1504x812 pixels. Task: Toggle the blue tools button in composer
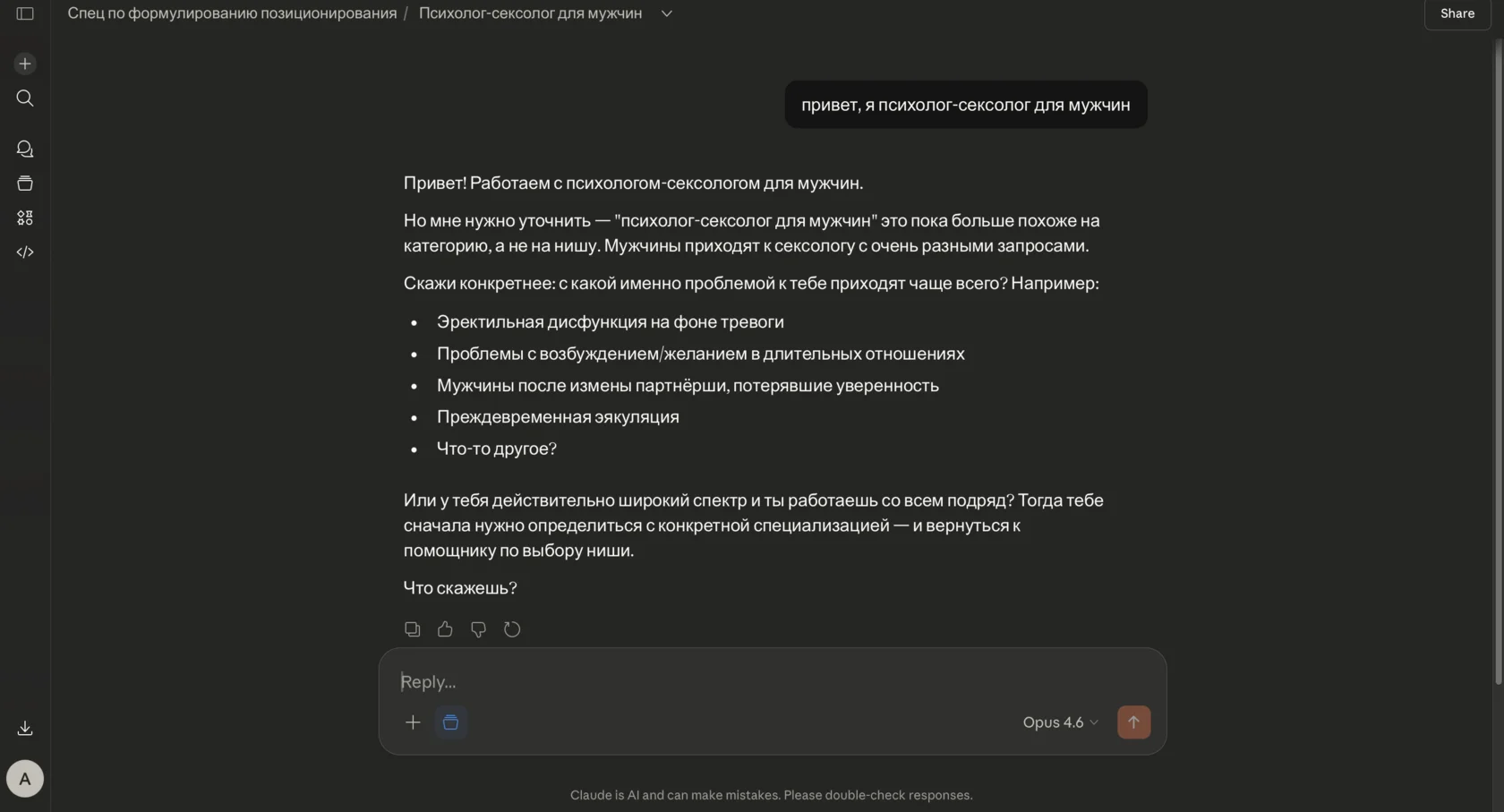(x=450, y=722)
